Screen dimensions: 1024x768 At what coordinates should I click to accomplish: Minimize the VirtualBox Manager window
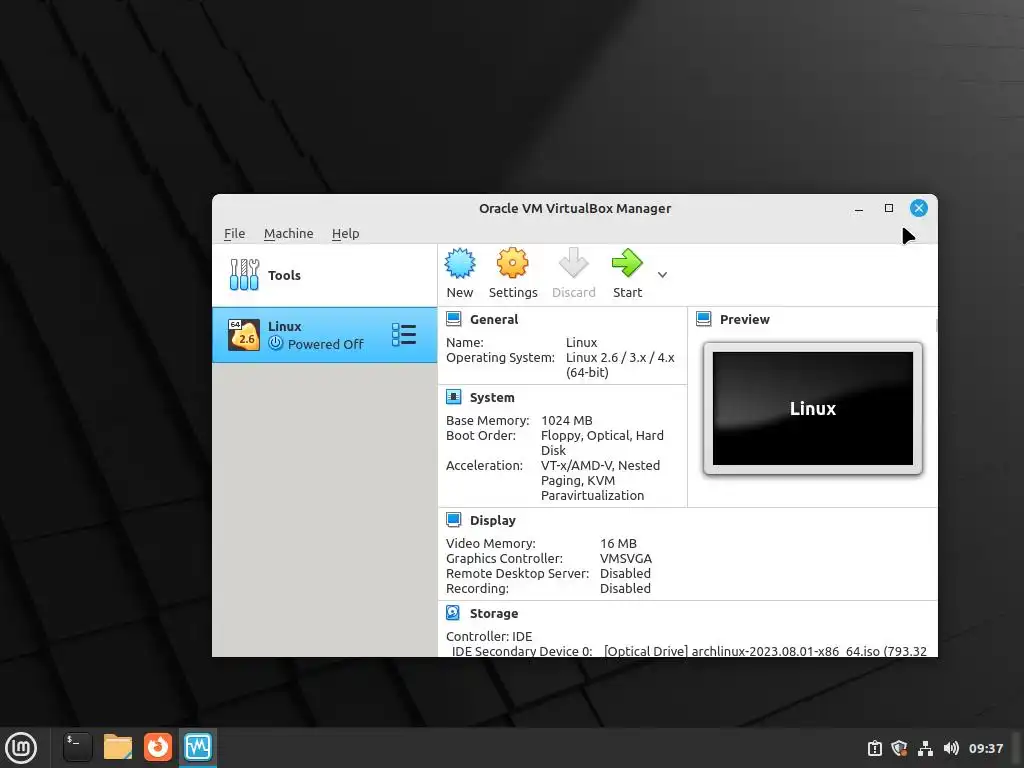click(x=859, y=208)
